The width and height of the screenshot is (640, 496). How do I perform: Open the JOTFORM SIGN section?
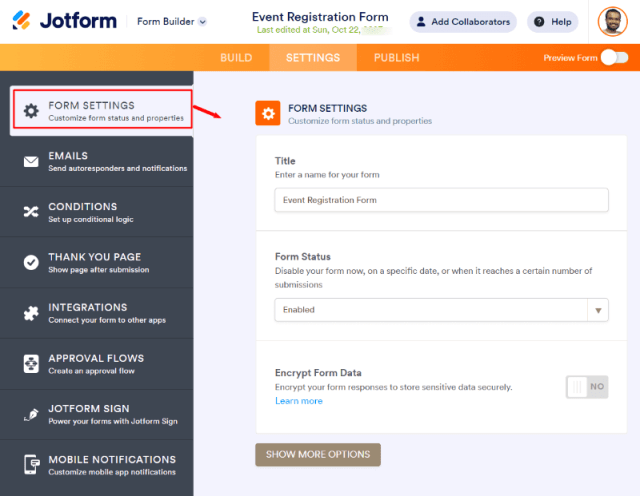97,414
